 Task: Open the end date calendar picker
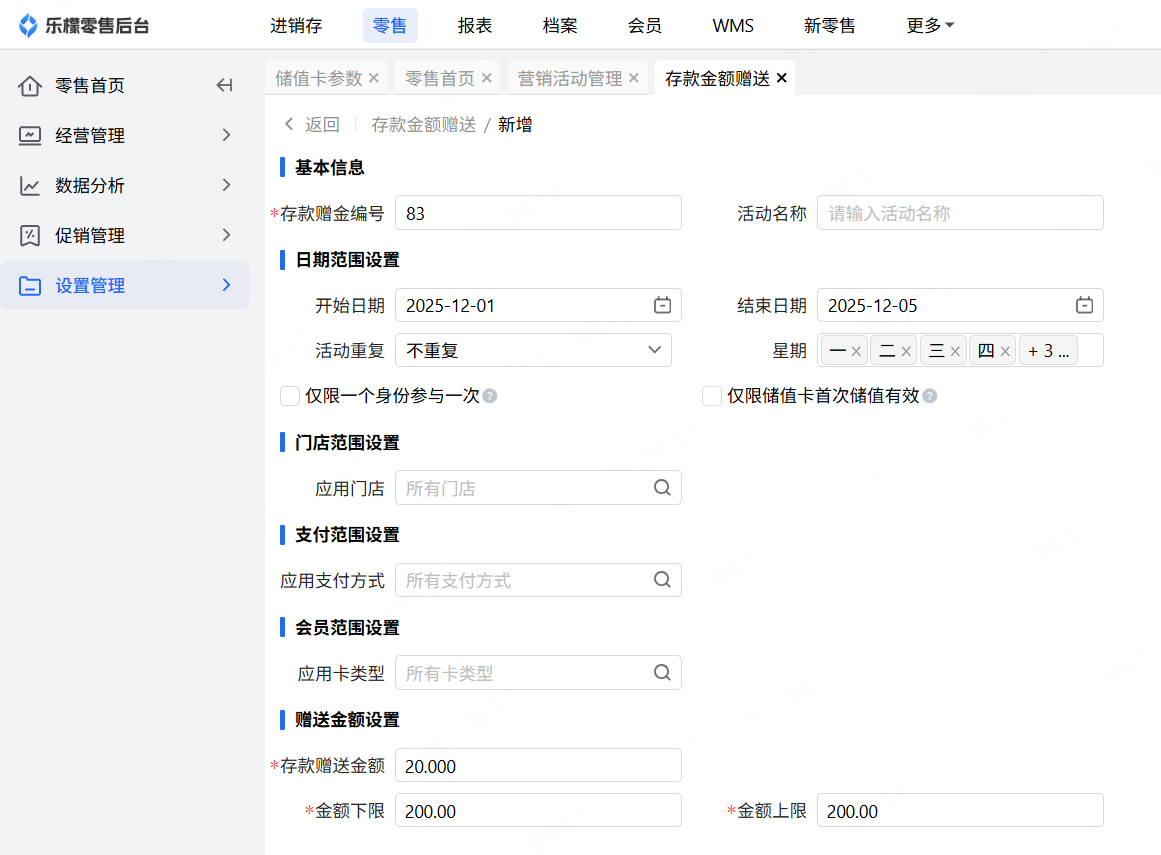click(x=1084, y=306)
